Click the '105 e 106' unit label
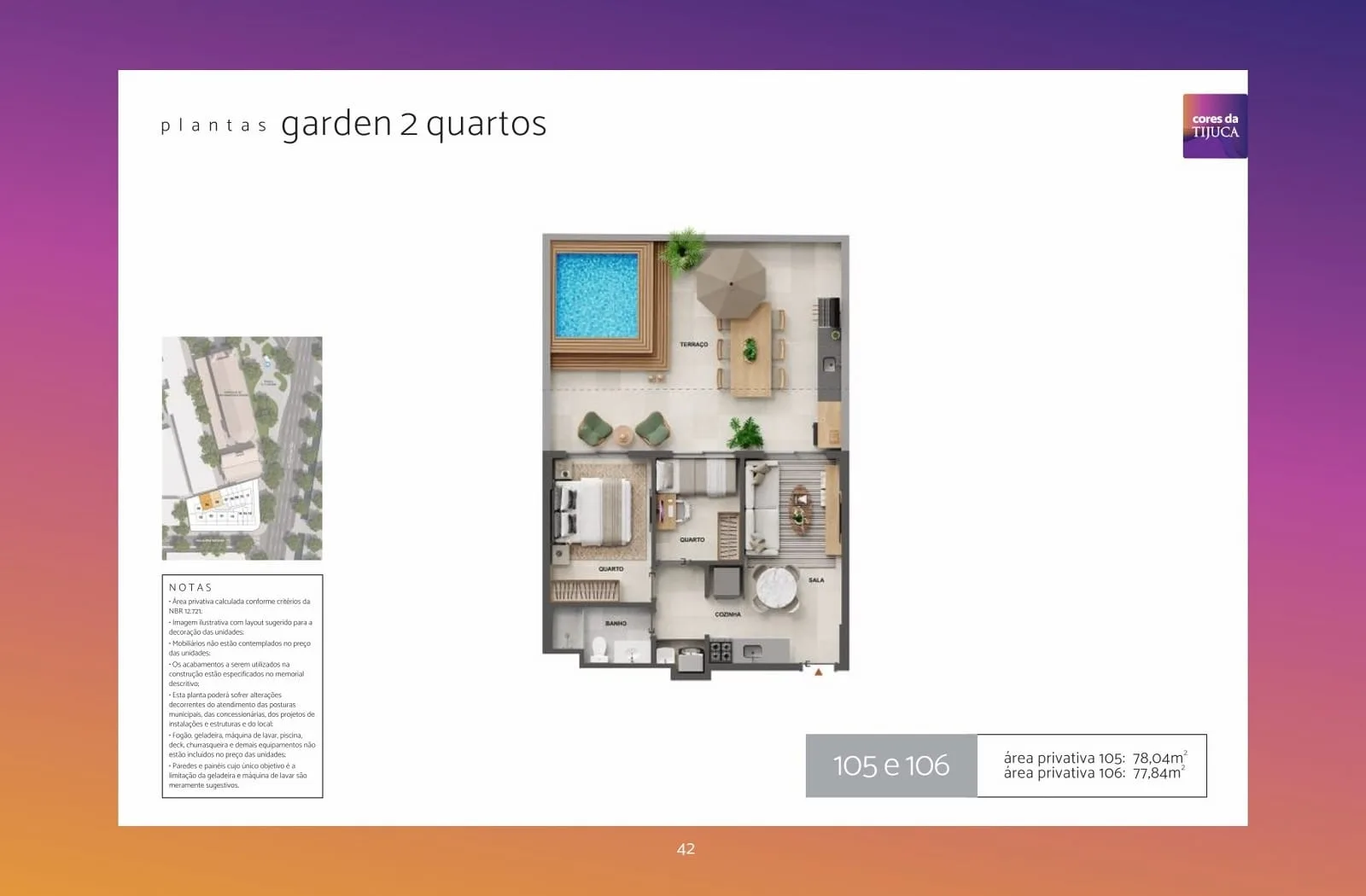This screenshot has width=1366, height=896. pyautogui.click(x=891, y=765)
